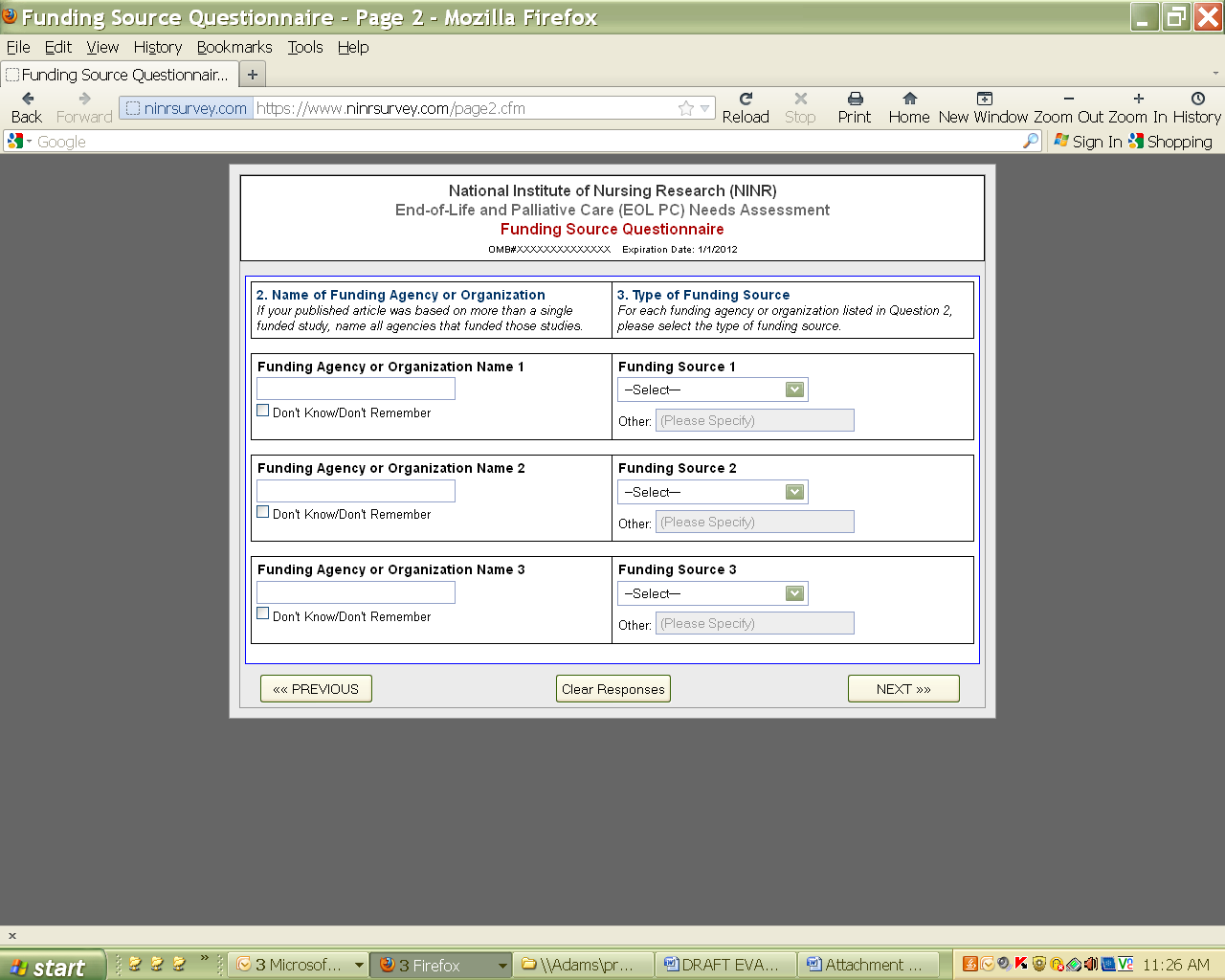Open a New Window
Viewport: 1225px width, 980px height.
click(x=984, y=107)
